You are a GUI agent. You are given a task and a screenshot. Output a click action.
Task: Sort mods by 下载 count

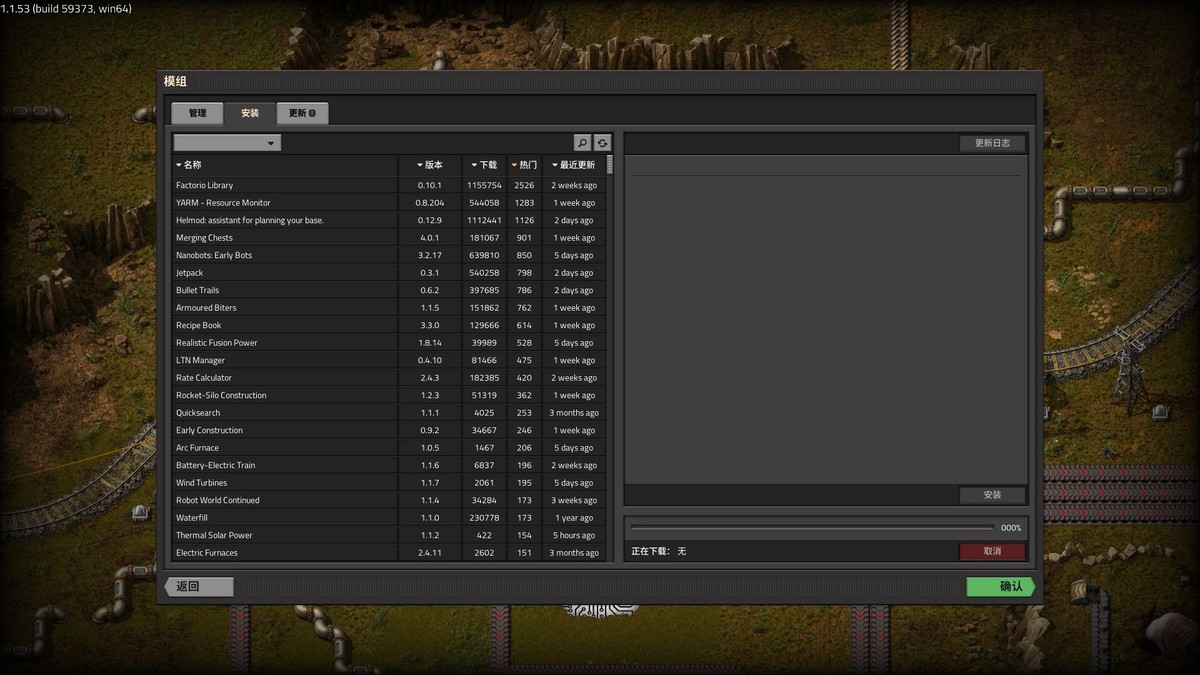[484, 165]
